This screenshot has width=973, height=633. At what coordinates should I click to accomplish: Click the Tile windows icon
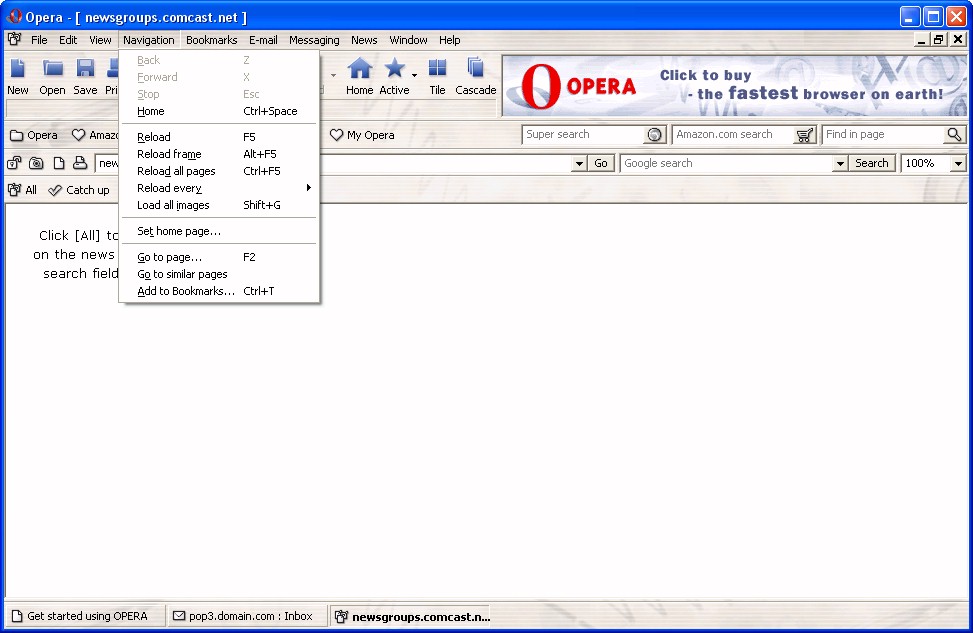click(437, 69)
